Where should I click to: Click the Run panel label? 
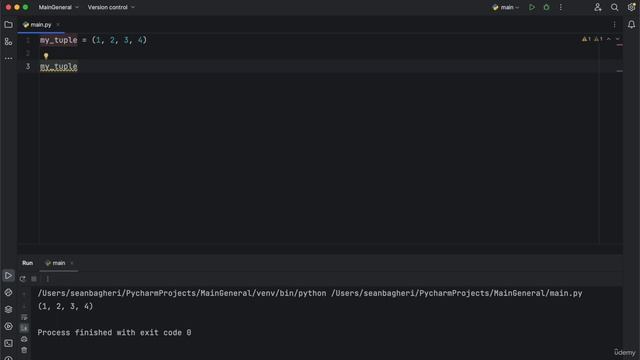(27, 263)
